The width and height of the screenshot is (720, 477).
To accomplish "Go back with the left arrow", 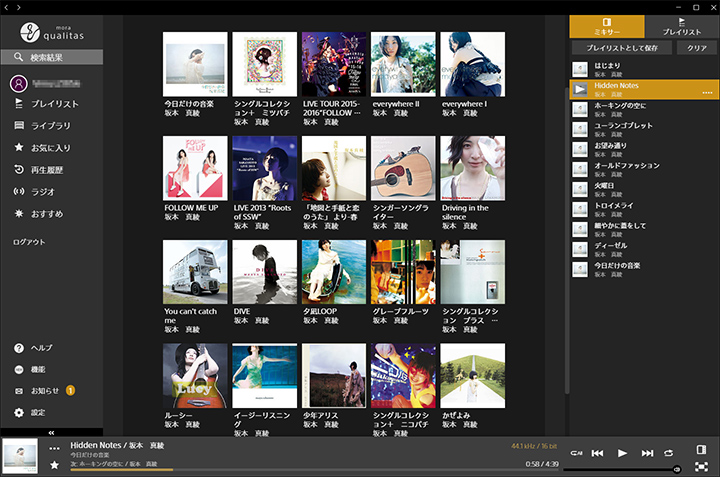I will tap(6, 7).
